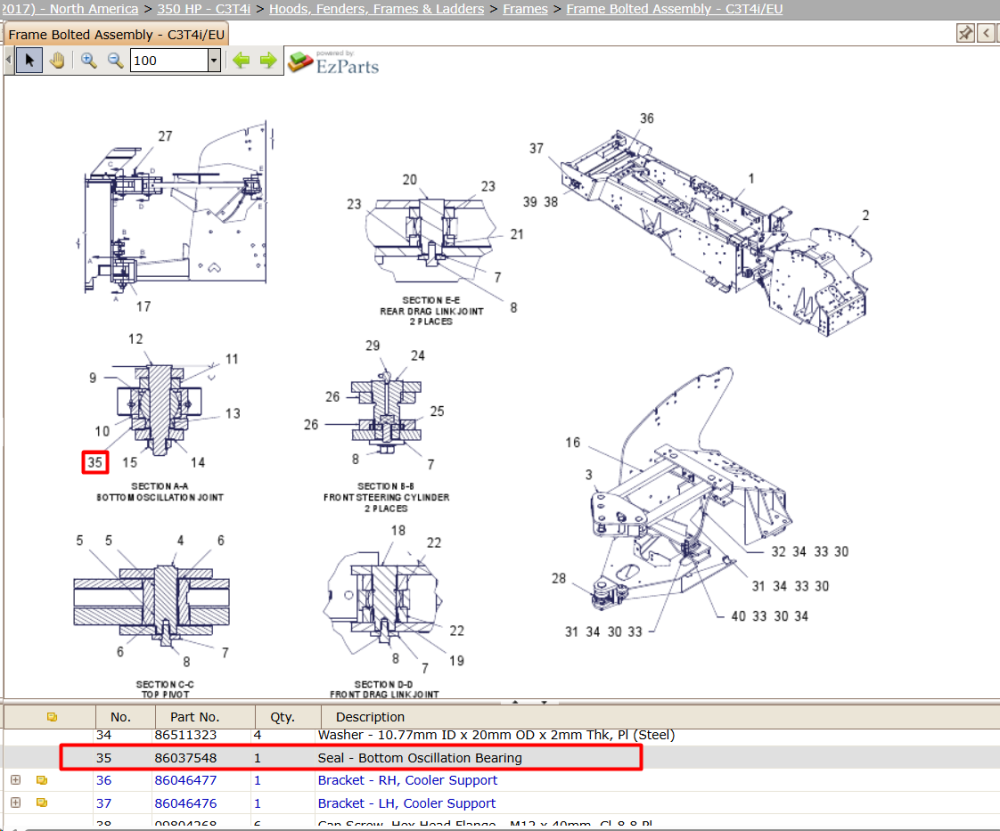Click callout 2 on frame assembly drawing
This screenshot has height=831, width=1000.
[x=865, y=216]
